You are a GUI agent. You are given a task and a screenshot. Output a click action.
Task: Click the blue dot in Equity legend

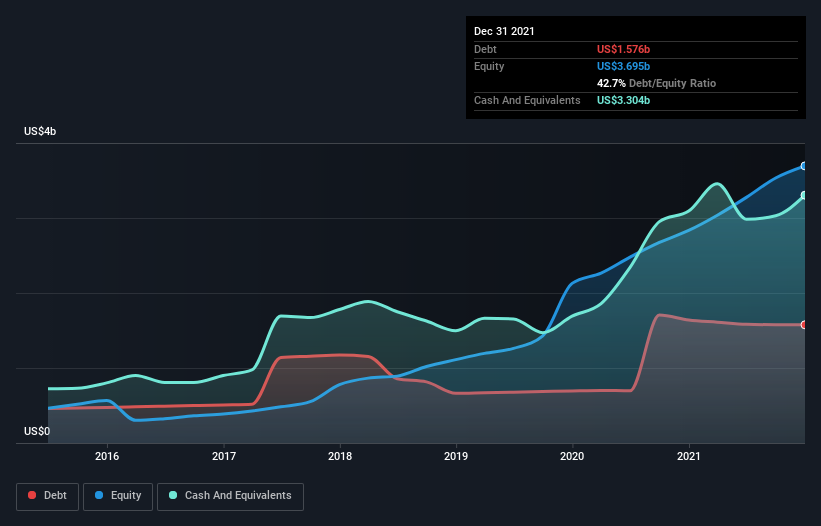pyautogui.click(x=98, y=495)
